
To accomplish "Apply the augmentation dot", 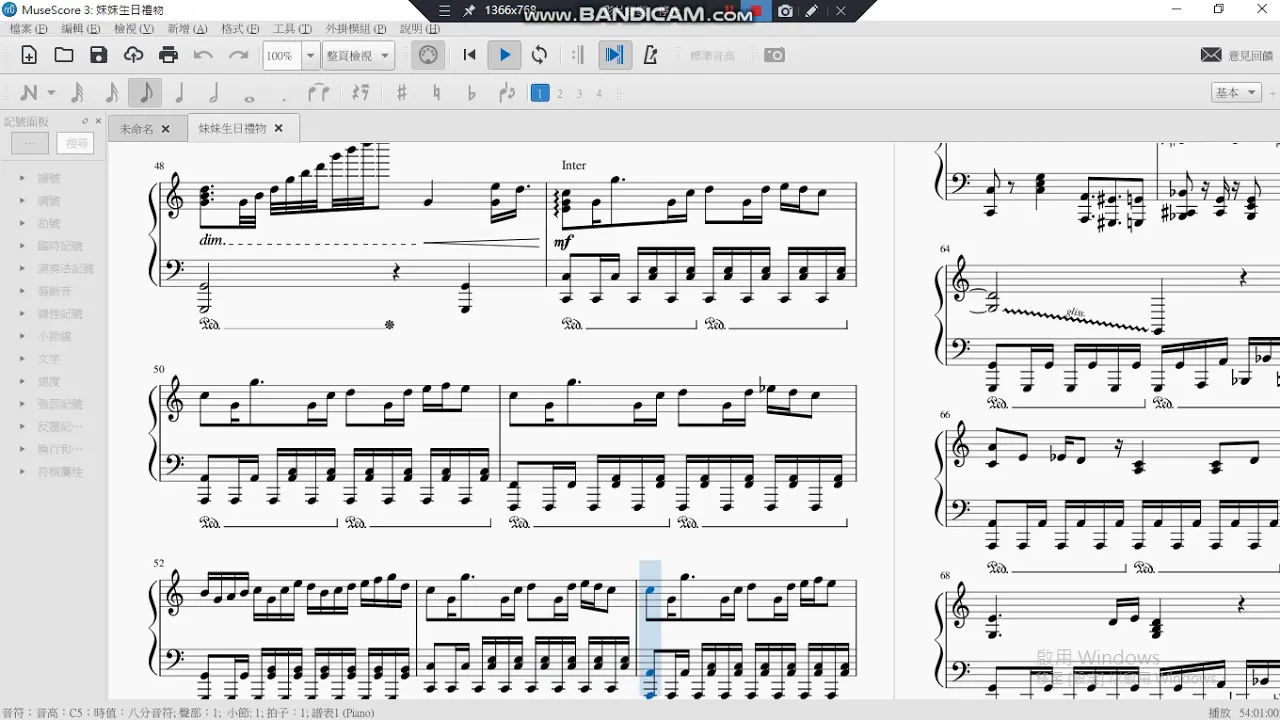I will point(284,97).
